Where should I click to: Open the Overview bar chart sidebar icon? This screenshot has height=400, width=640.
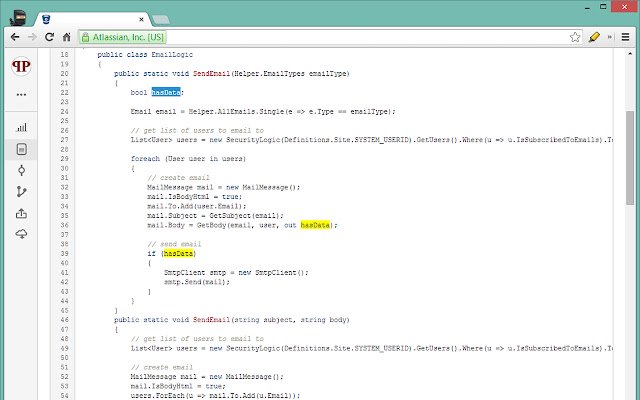click(x=21, y=127)
